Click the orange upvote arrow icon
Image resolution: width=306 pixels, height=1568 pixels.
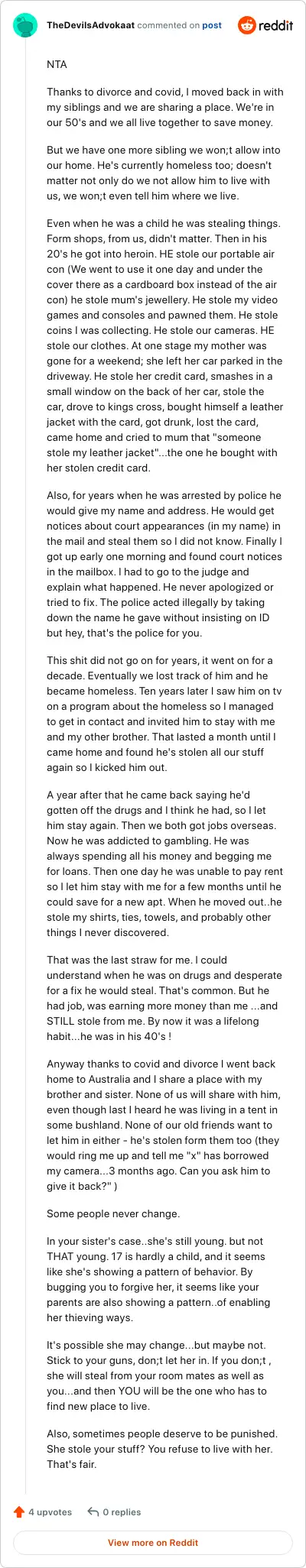coord(19,1511)
